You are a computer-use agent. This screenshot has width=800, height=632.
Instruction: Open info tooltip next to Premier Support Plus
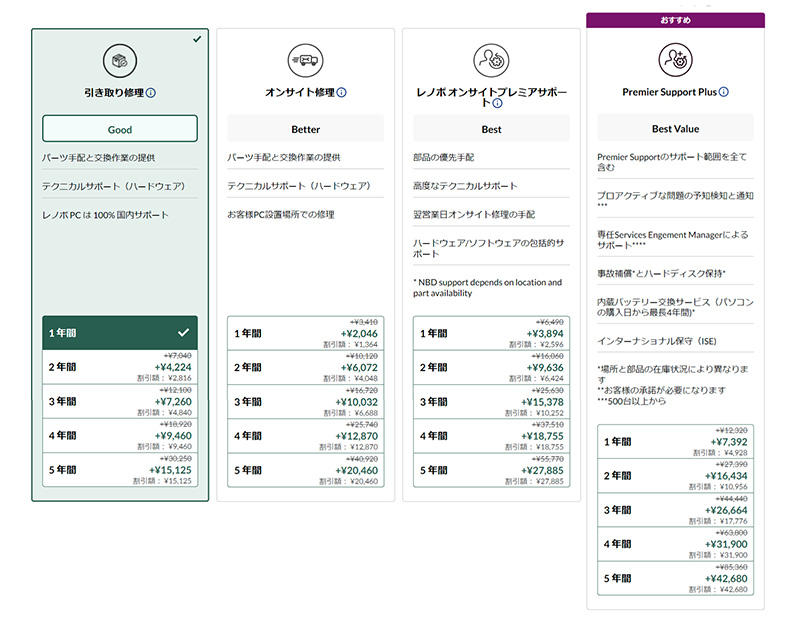point(723,92)
